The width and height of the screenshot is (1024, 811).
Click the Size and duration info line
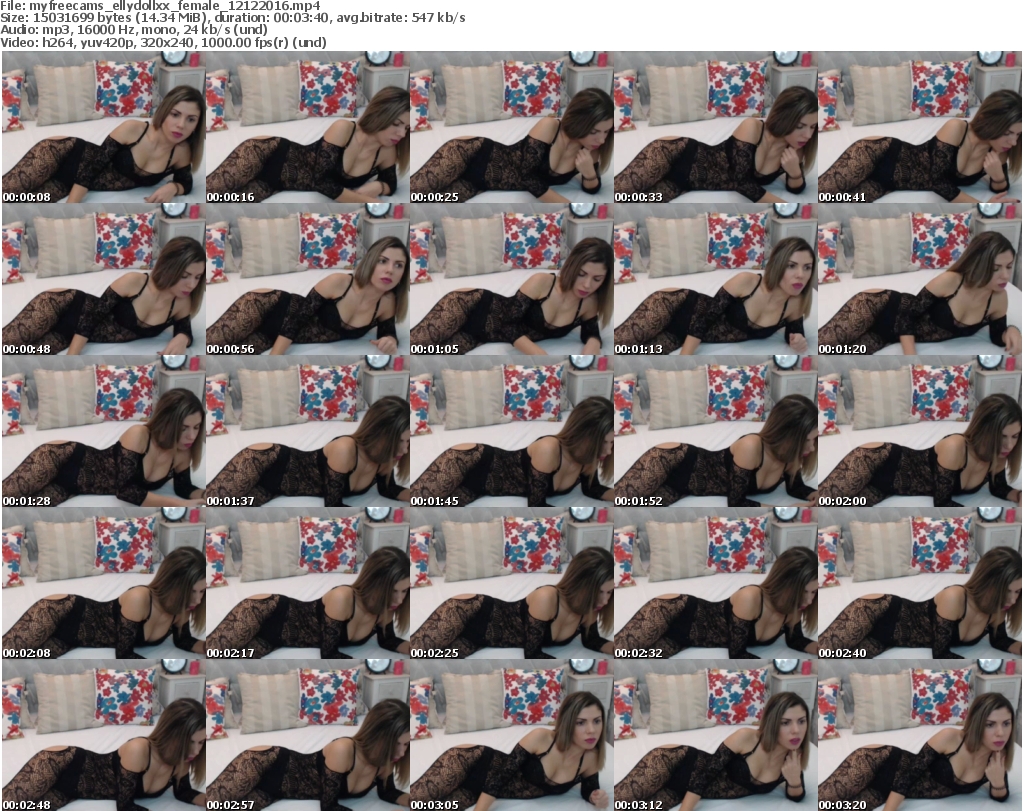[x=232, y=18]
